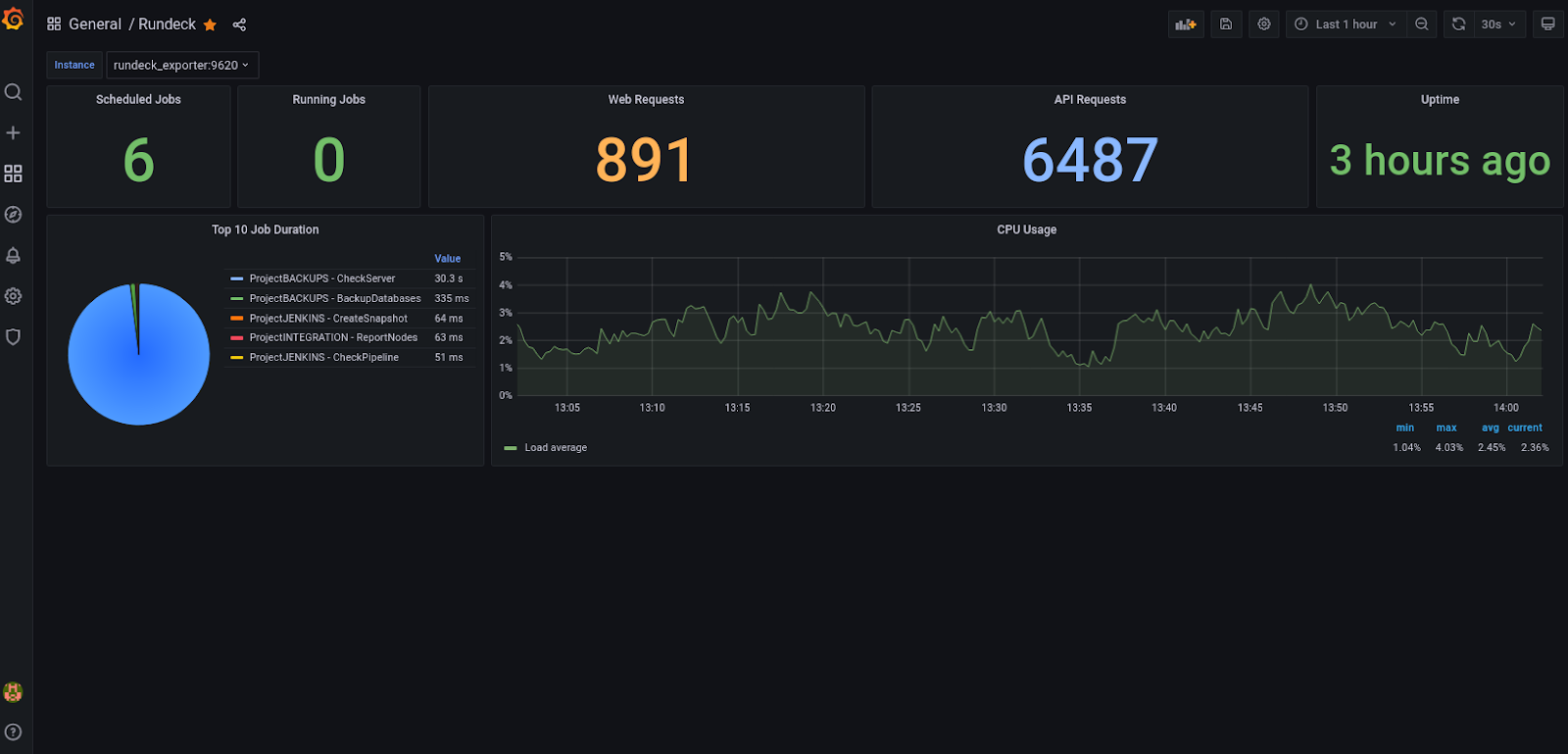This screenshot has width=1568, height=754.
Task: Click the Add panel icon
Action: point(1186,25)
